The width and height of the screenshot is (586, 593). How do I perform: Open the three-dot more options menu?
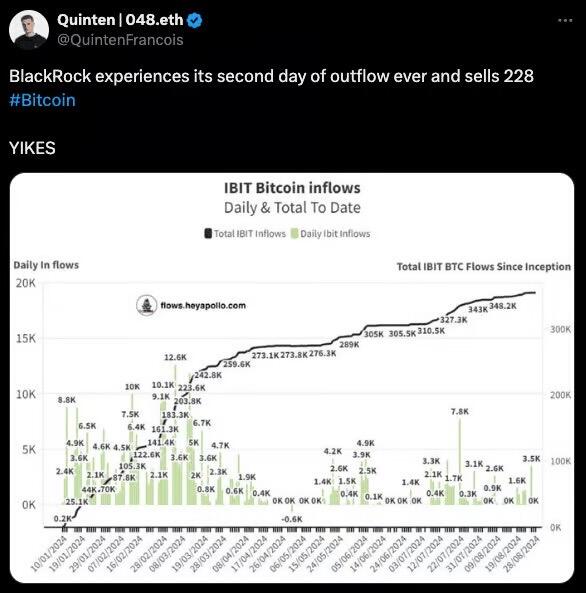565,20
